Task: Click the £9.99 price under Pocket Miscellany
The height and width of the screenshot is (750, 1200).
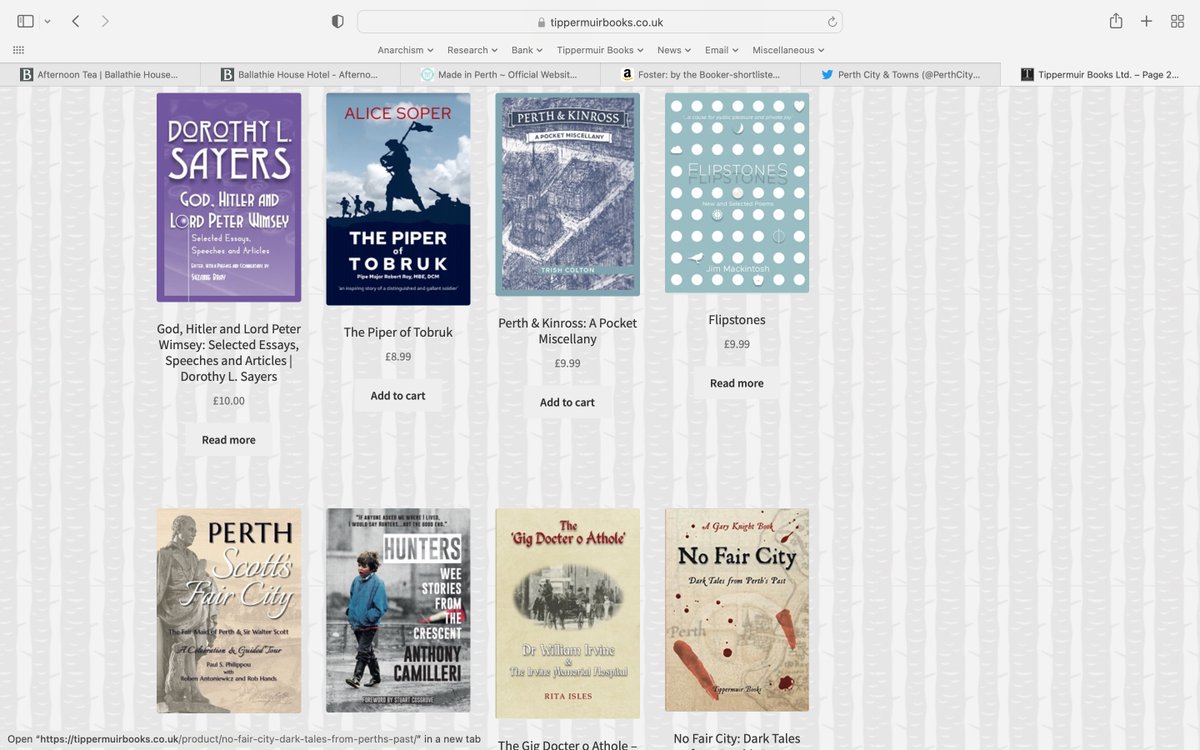Action: point(568,364)
